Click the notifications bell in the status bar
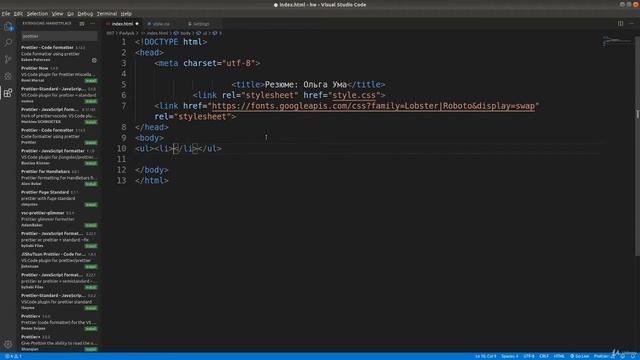640x360 pixels. point(633,356)
